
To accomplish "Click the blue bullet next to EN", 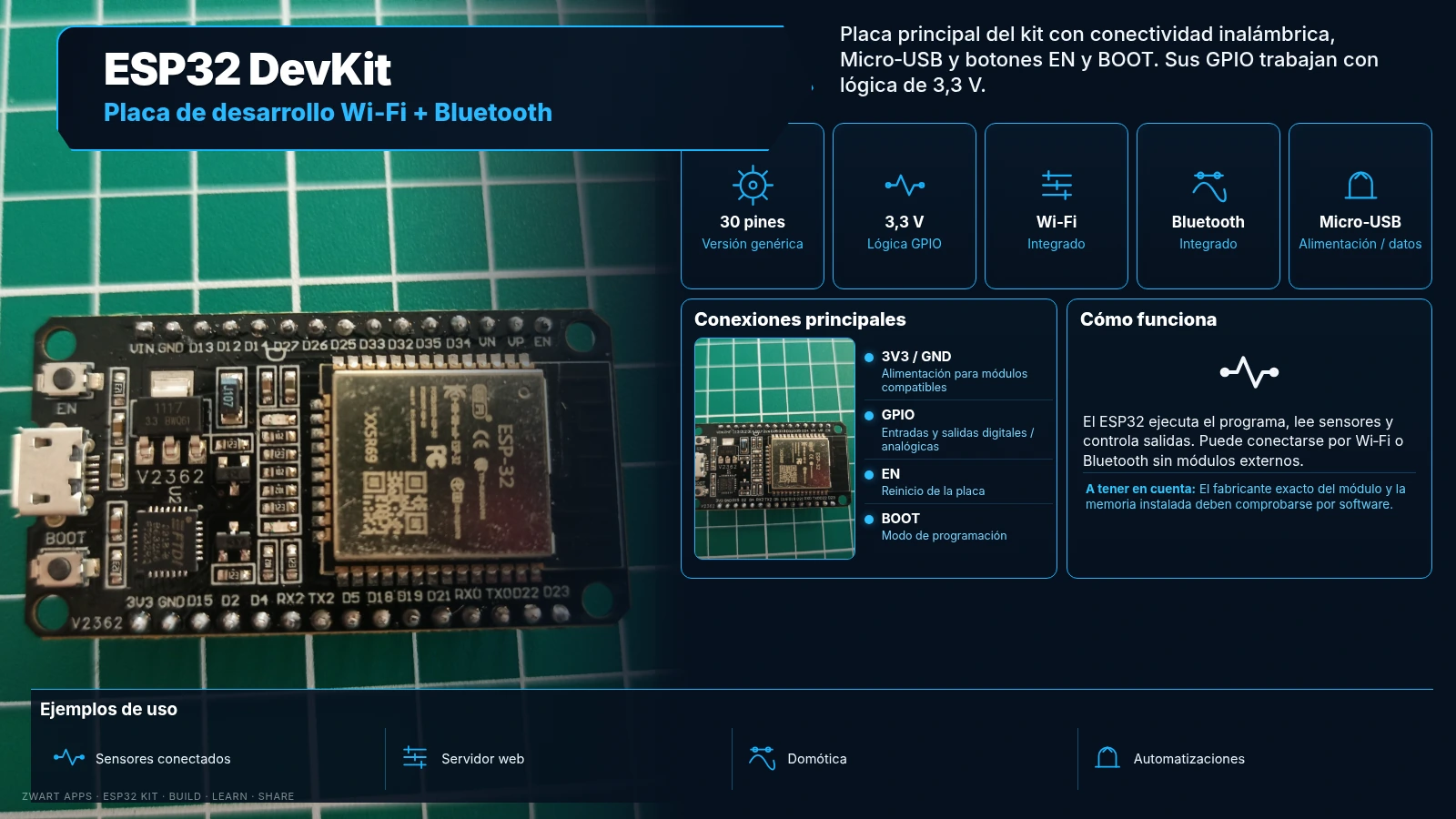I will coord(869,474).
